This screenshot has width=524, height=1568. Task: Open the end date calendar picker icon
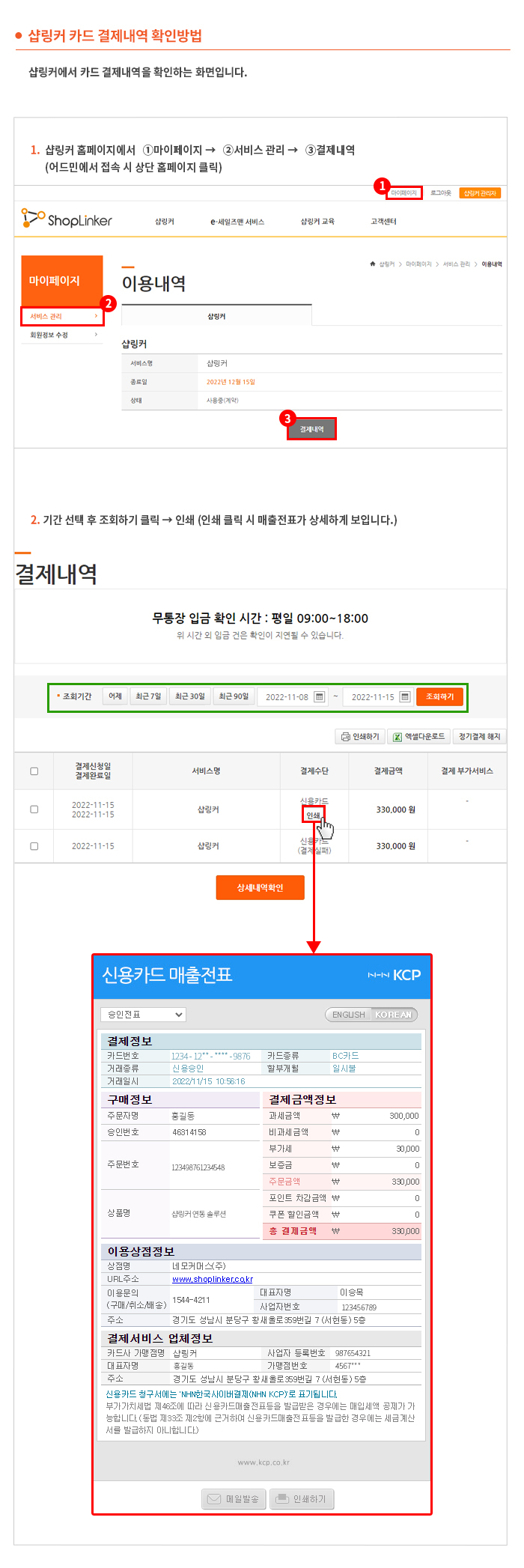click(x=405, y=696)
